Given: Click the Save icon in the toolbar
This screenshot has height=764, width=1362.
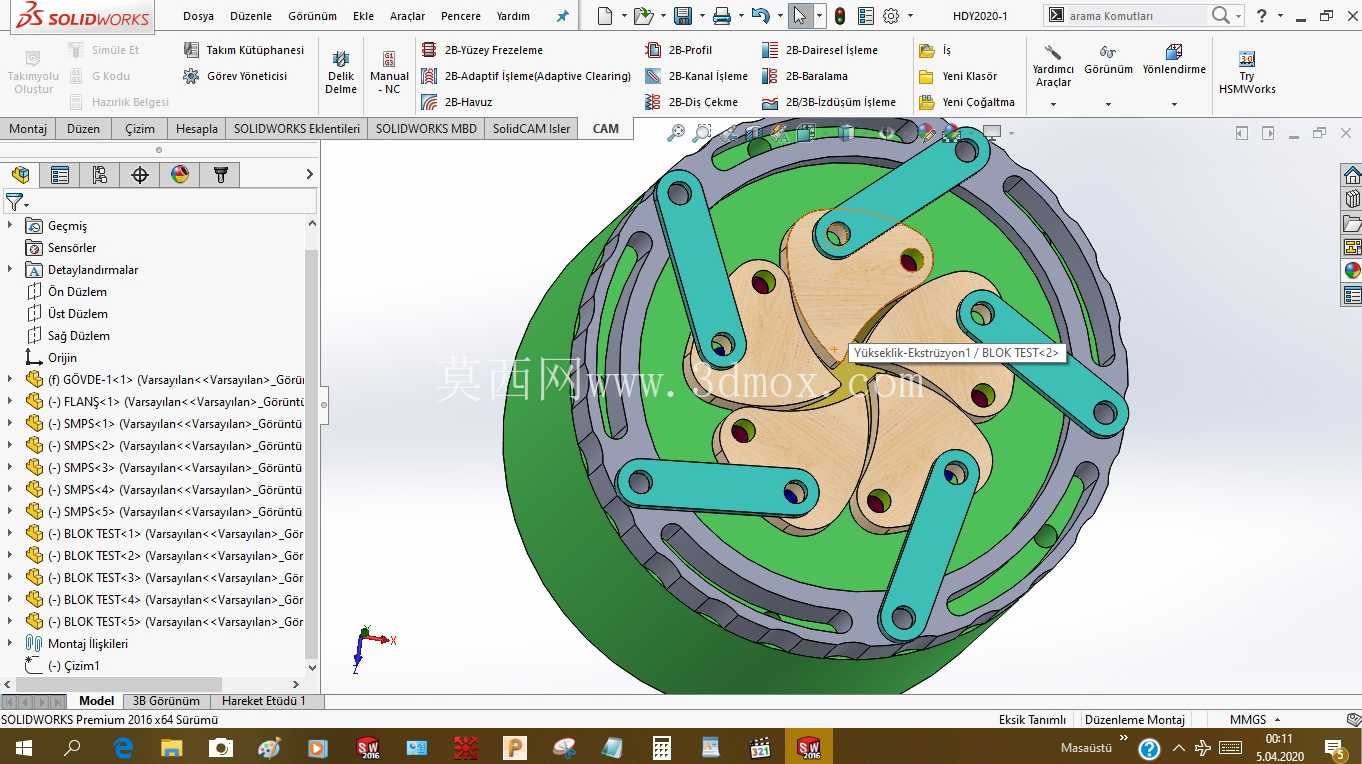Looking at the screenshot, I should (683, 16).
